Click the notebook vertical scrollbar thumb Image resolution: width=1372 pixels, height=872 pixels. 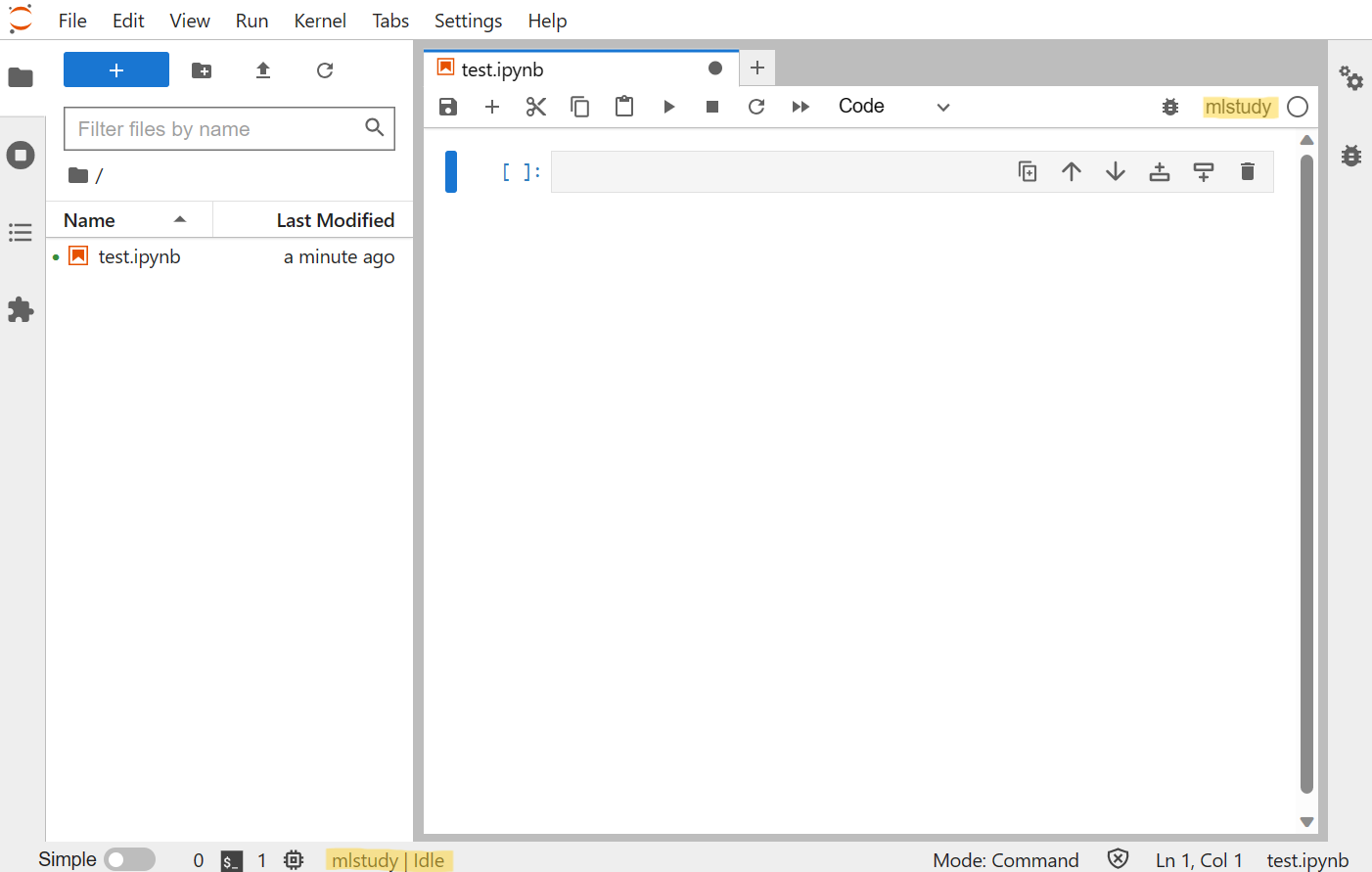pyautogui.click(x=1306, y=474)
